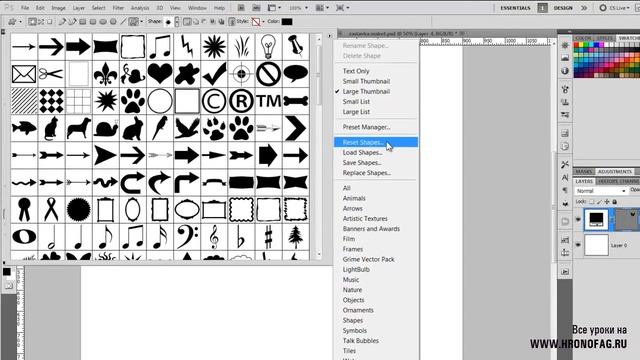Click the Essentials workspace button
The image size is (640, 360).
[x=516, y=8]
